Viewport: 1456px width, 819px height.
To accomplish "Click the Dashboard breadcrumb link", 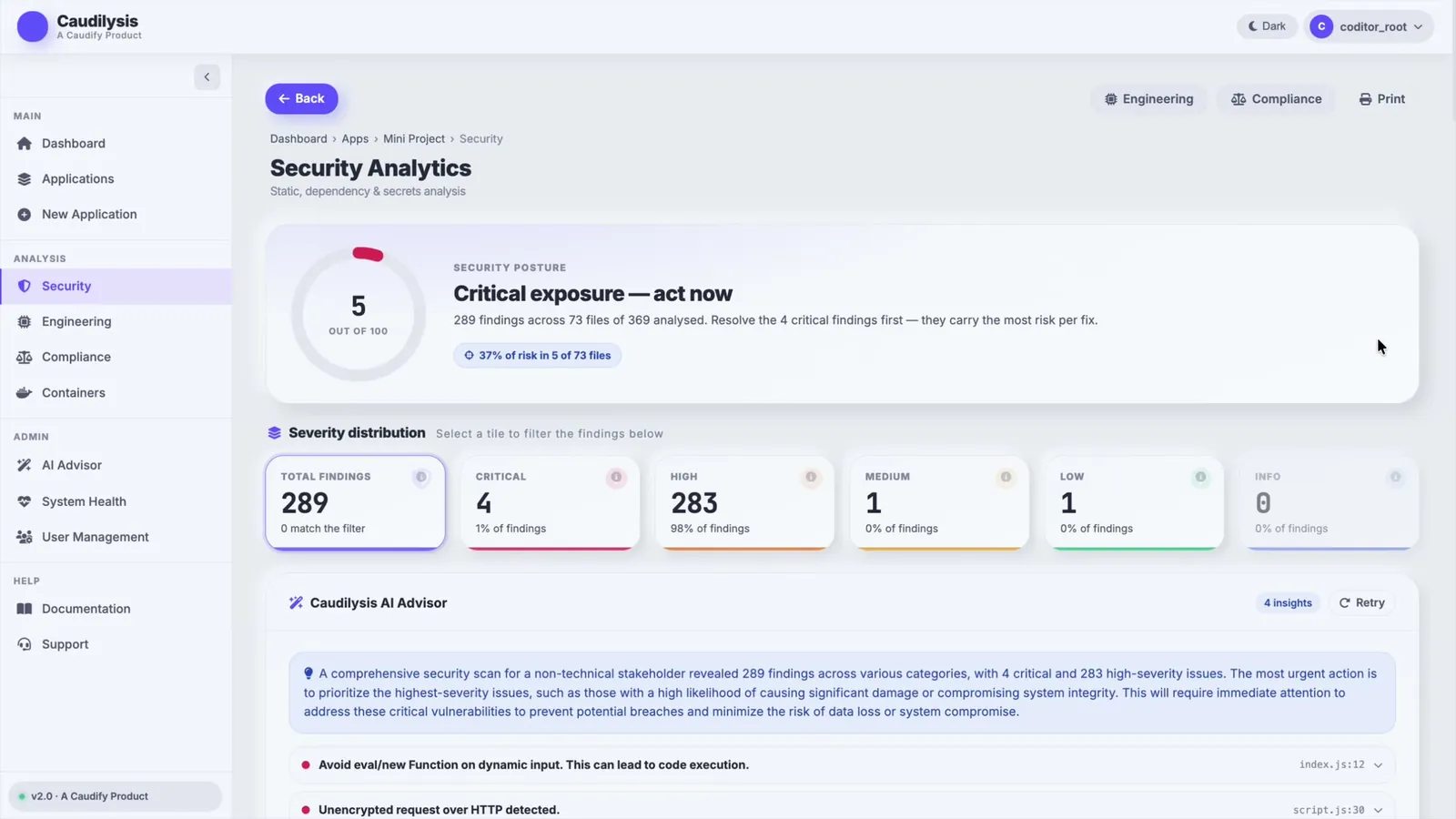I will (x=298, y=139).
